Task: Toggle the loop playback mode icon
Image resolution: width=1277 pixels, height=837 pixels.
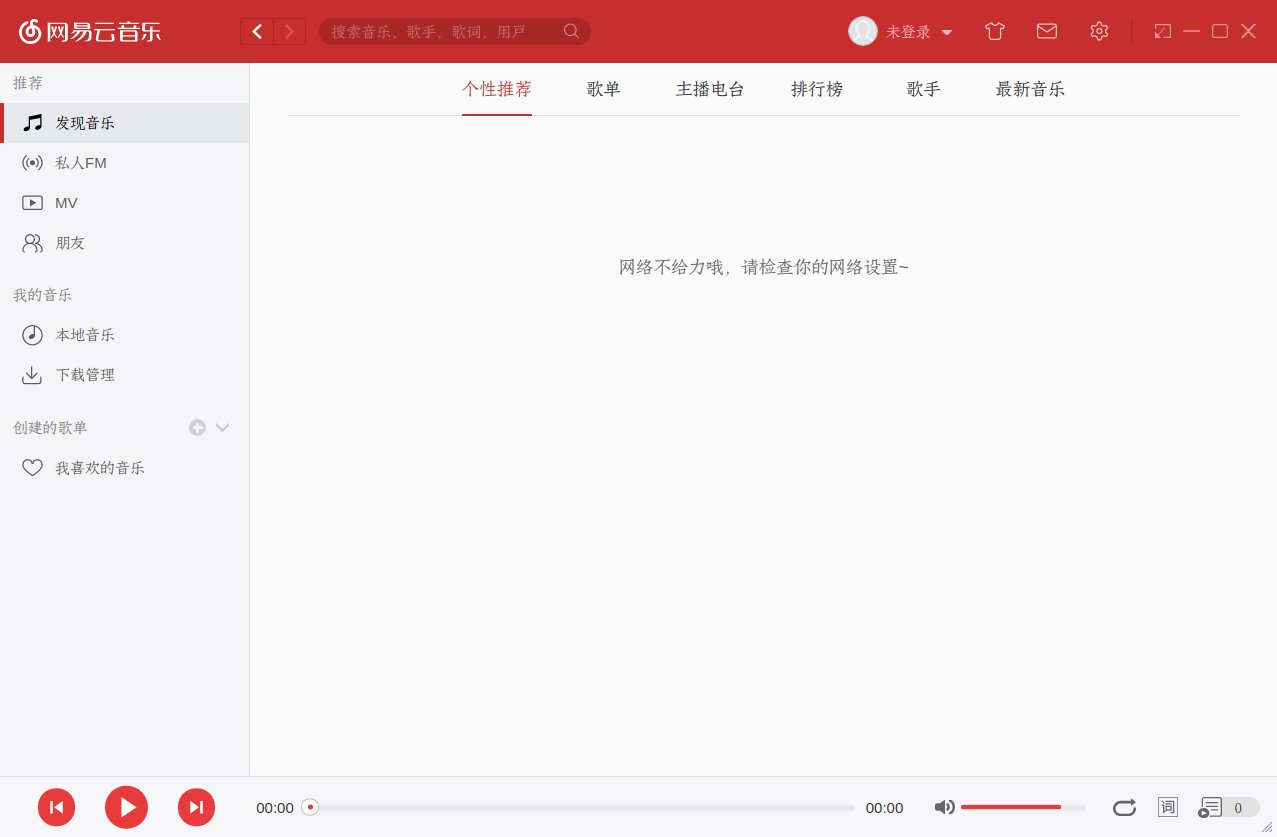Action: pyautogui.click(x=1124, y=807)
